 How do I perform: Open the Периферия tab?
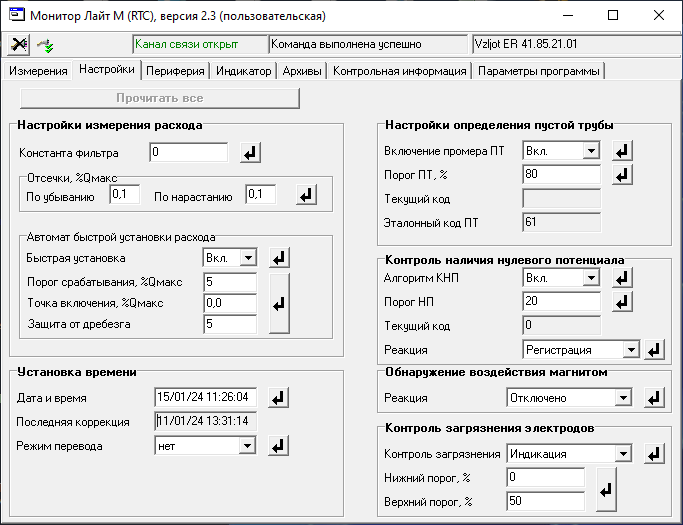(175, 71)
